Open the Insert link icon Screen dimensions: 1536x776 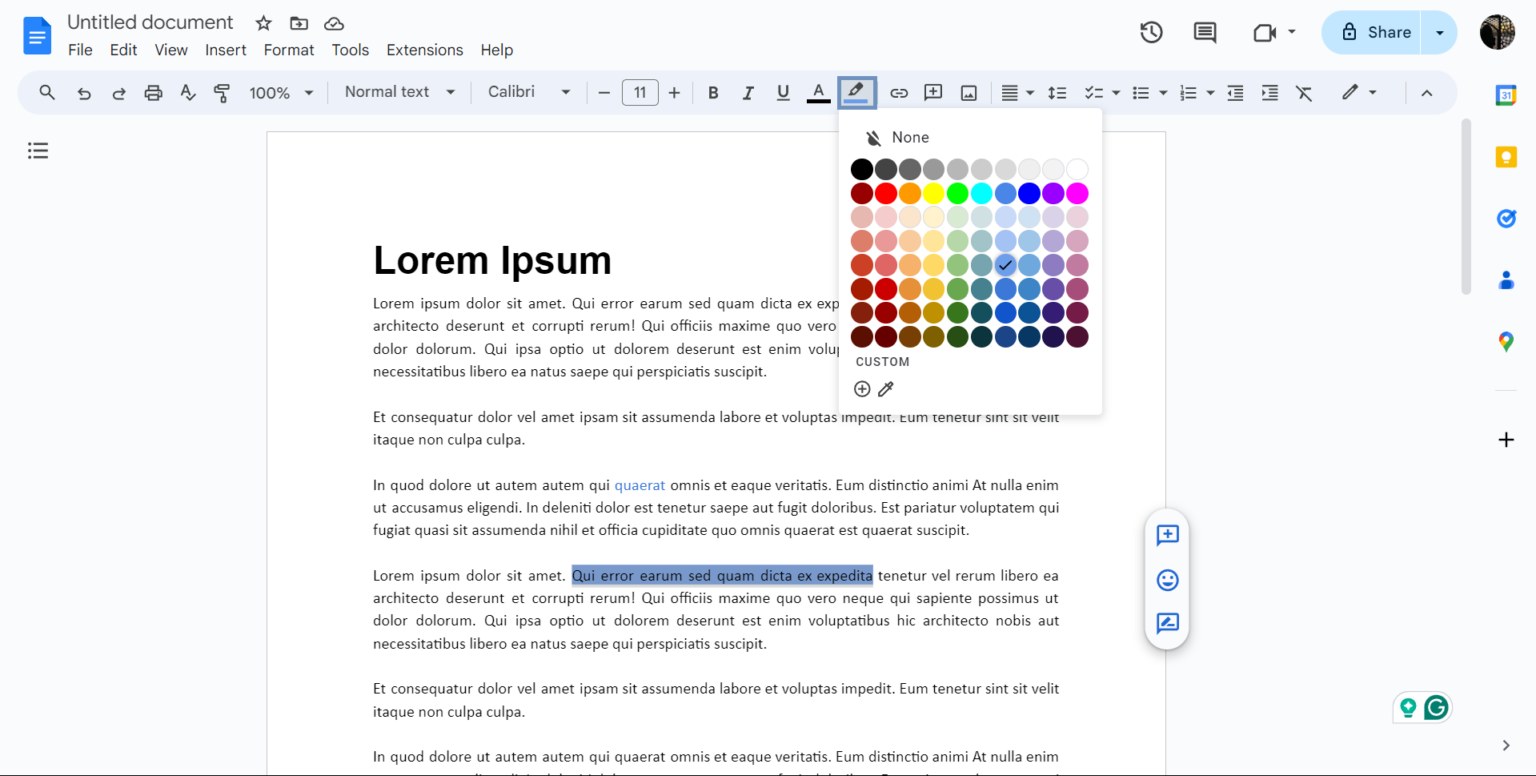(898, 92)
